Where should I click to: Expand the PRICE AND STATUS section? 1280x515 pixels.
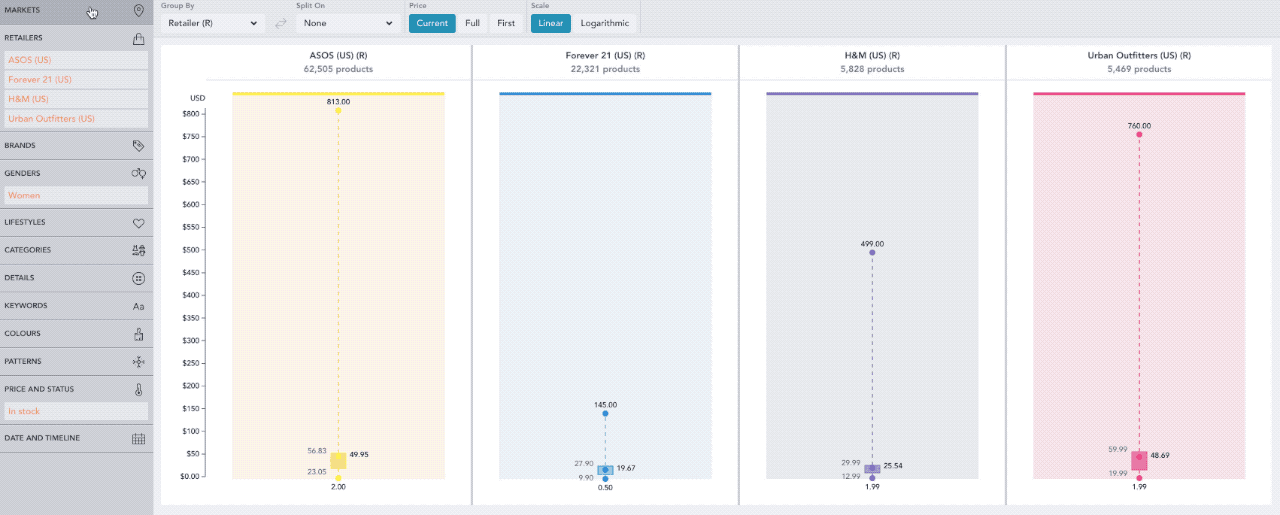pyautogui.click(x=76, y=389)
